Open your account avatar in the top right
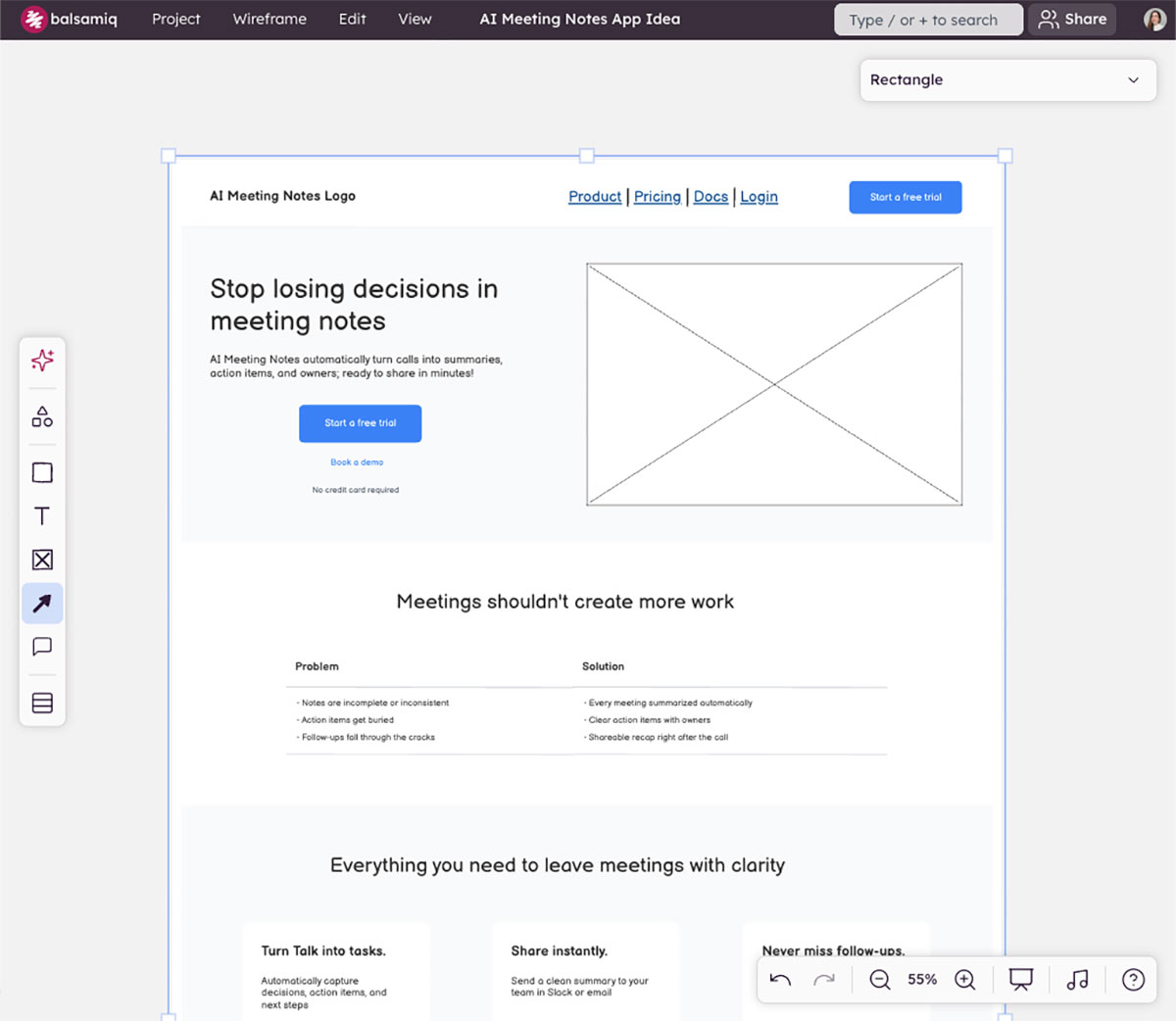 coord(1153,19)
